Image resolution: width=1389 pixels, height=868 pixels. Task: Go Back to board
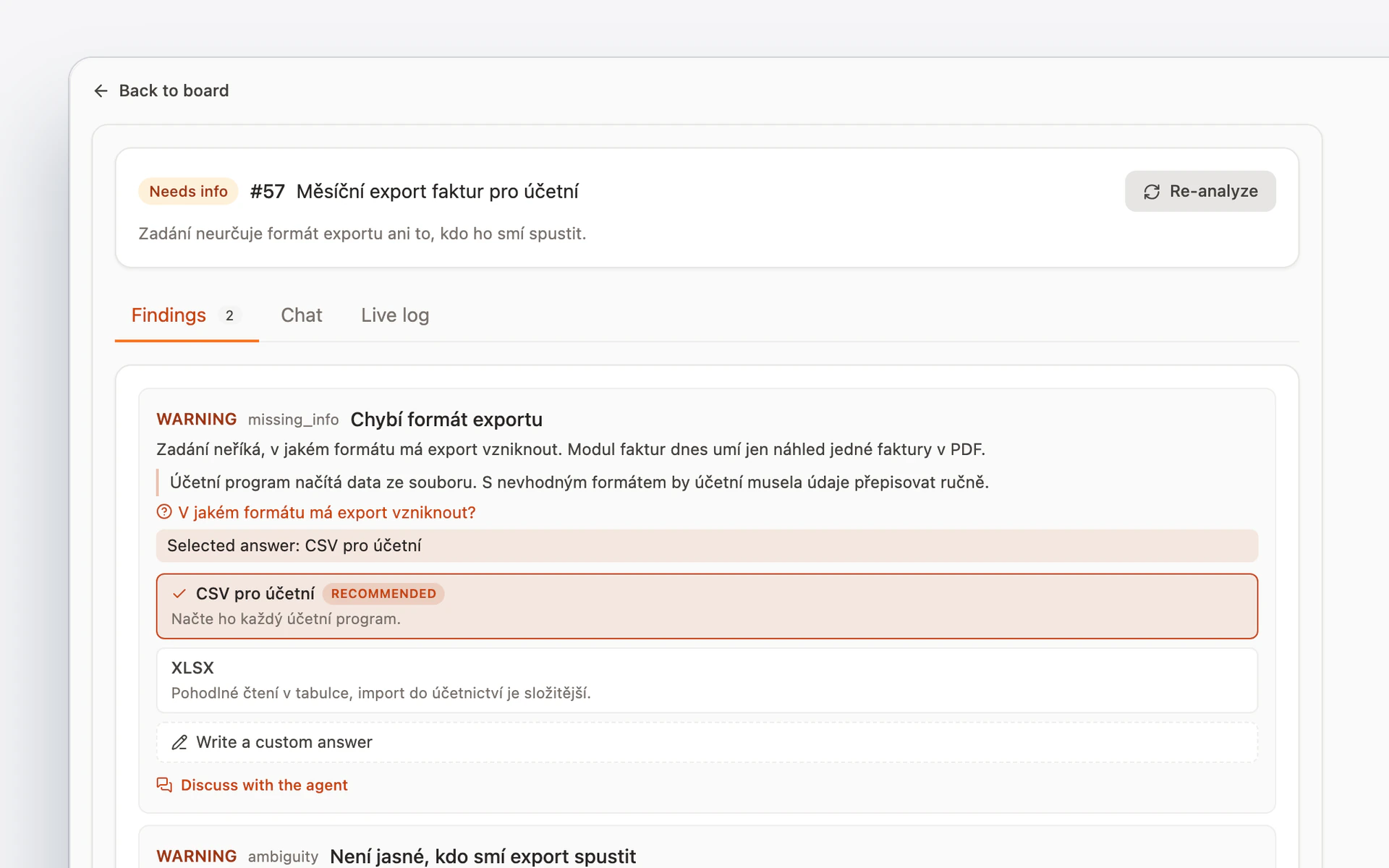161,90
